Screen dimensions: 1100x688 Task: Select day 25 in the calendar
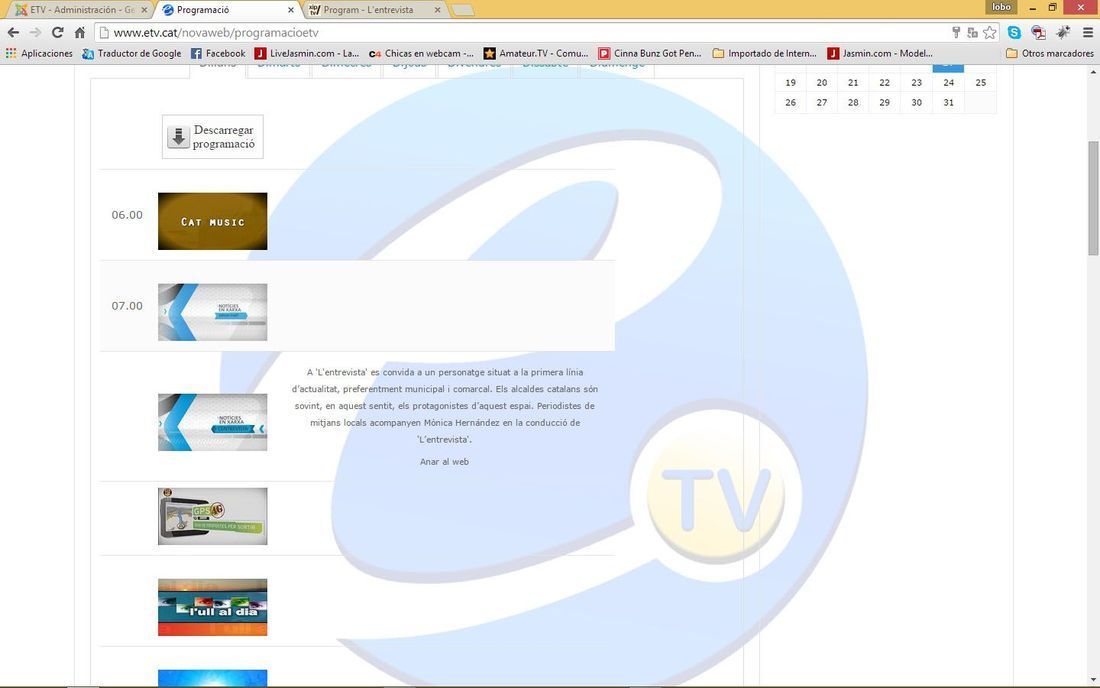[x=981, y=83]
